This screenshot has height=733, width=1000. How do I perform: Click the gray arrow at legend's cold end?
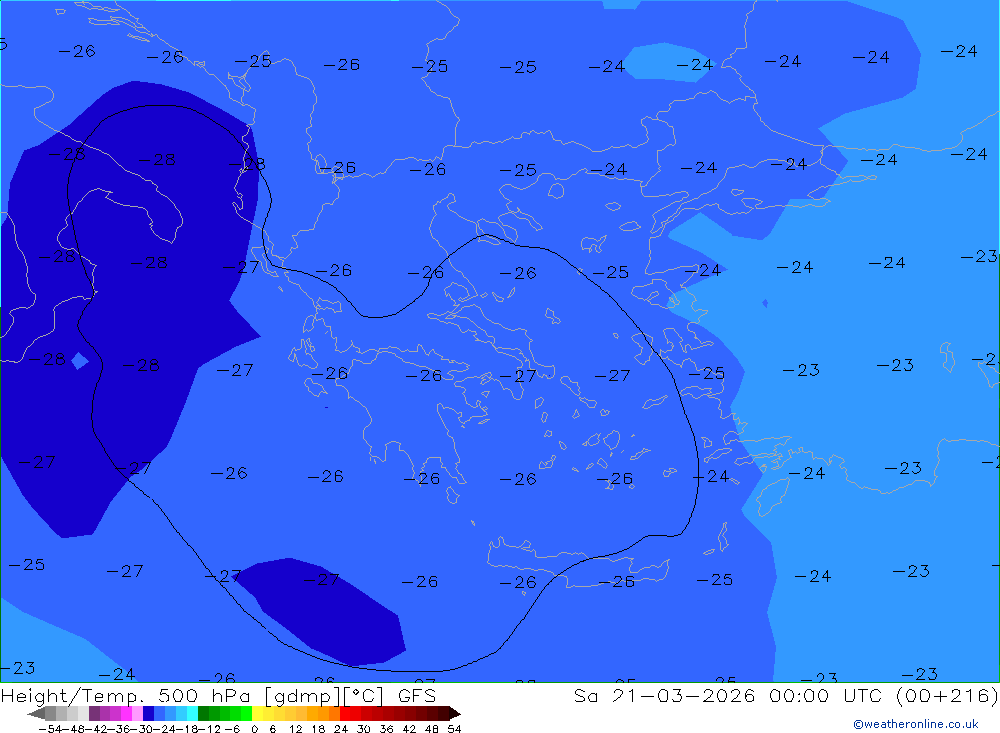click(x=36, y=714)
